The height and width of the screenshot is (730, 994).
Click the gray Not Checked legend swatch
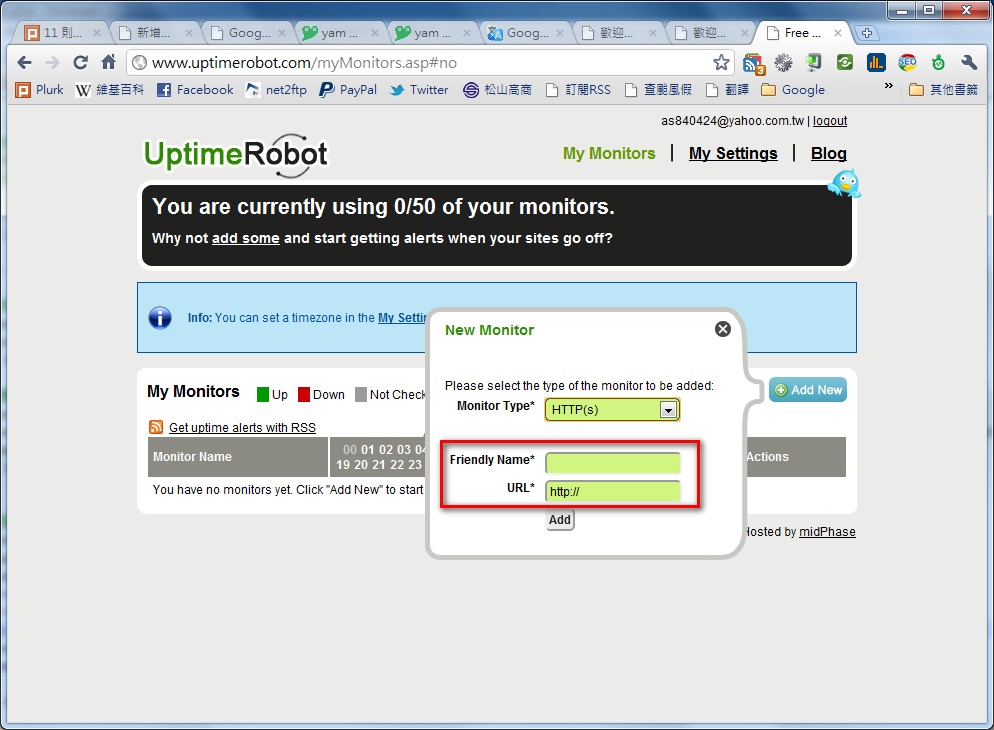pyautogui.click(x=361, y=395)
